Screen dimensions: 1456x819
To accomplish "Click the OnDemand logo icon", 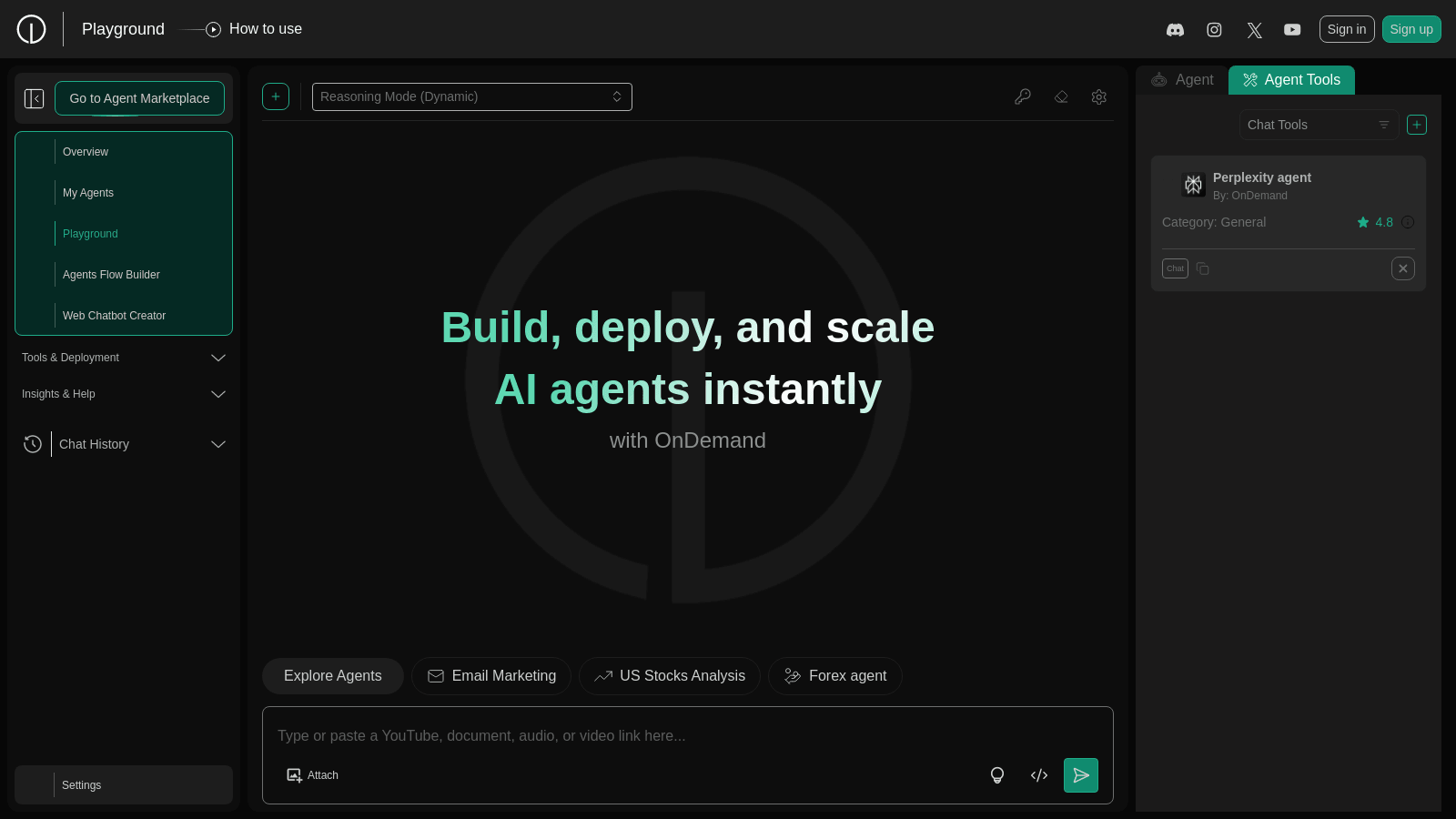I will point(31,29).
